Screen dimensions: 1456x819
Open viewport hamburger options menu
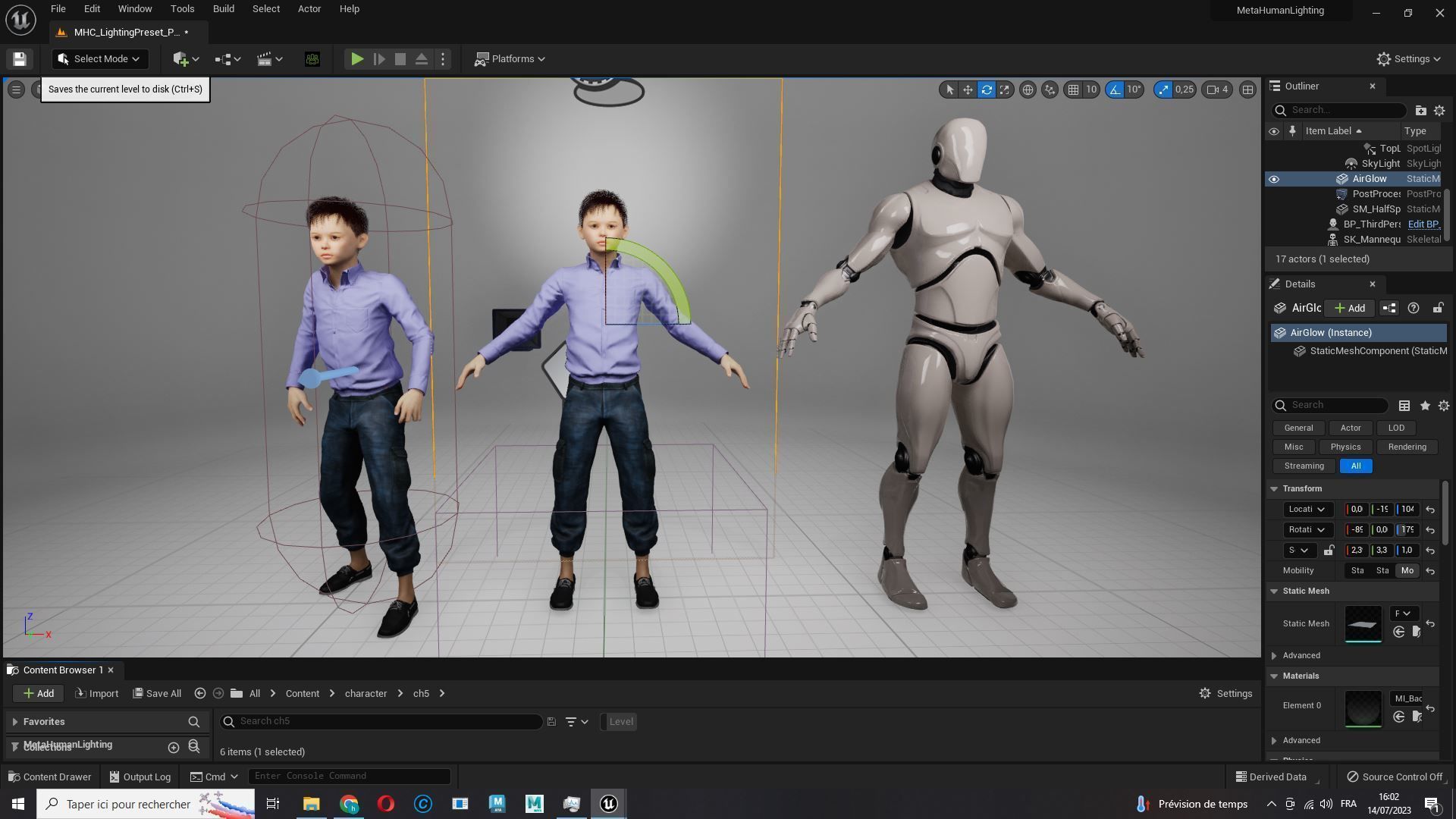click(x=16, y=89)
